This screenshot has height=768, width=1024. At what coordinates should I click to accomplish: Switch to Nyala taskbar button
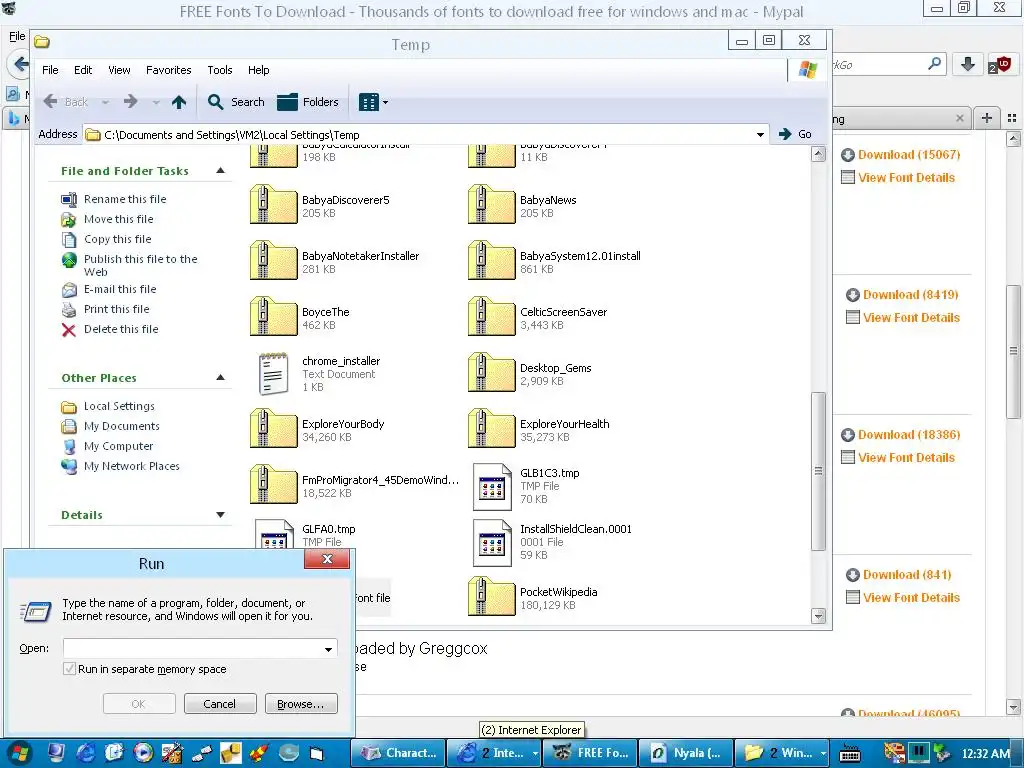pos(685,753)
